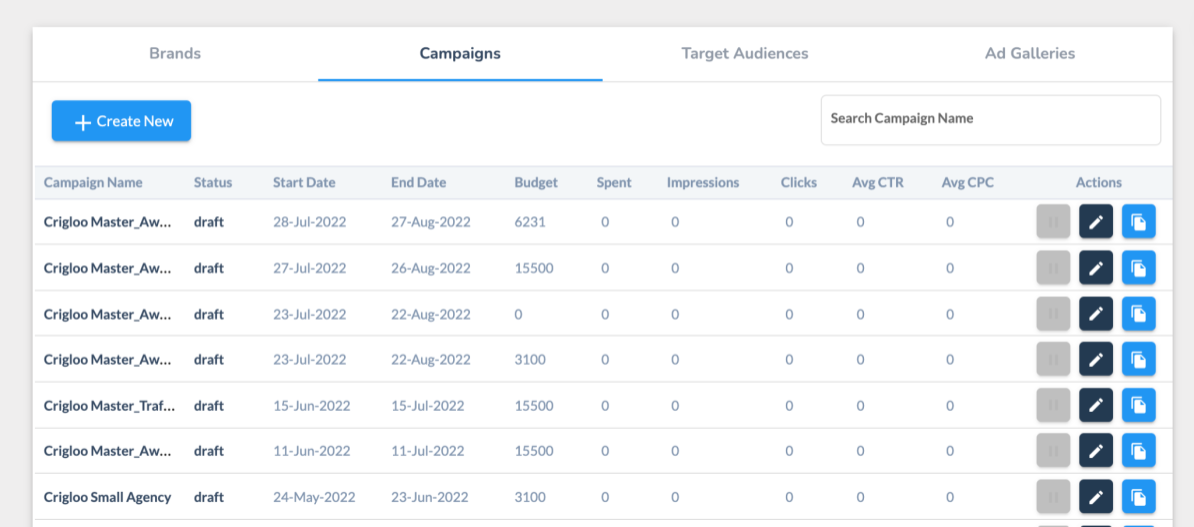Go to the Ad Galleries tab
This screenshot has width=1194, height=527.
1030,54
